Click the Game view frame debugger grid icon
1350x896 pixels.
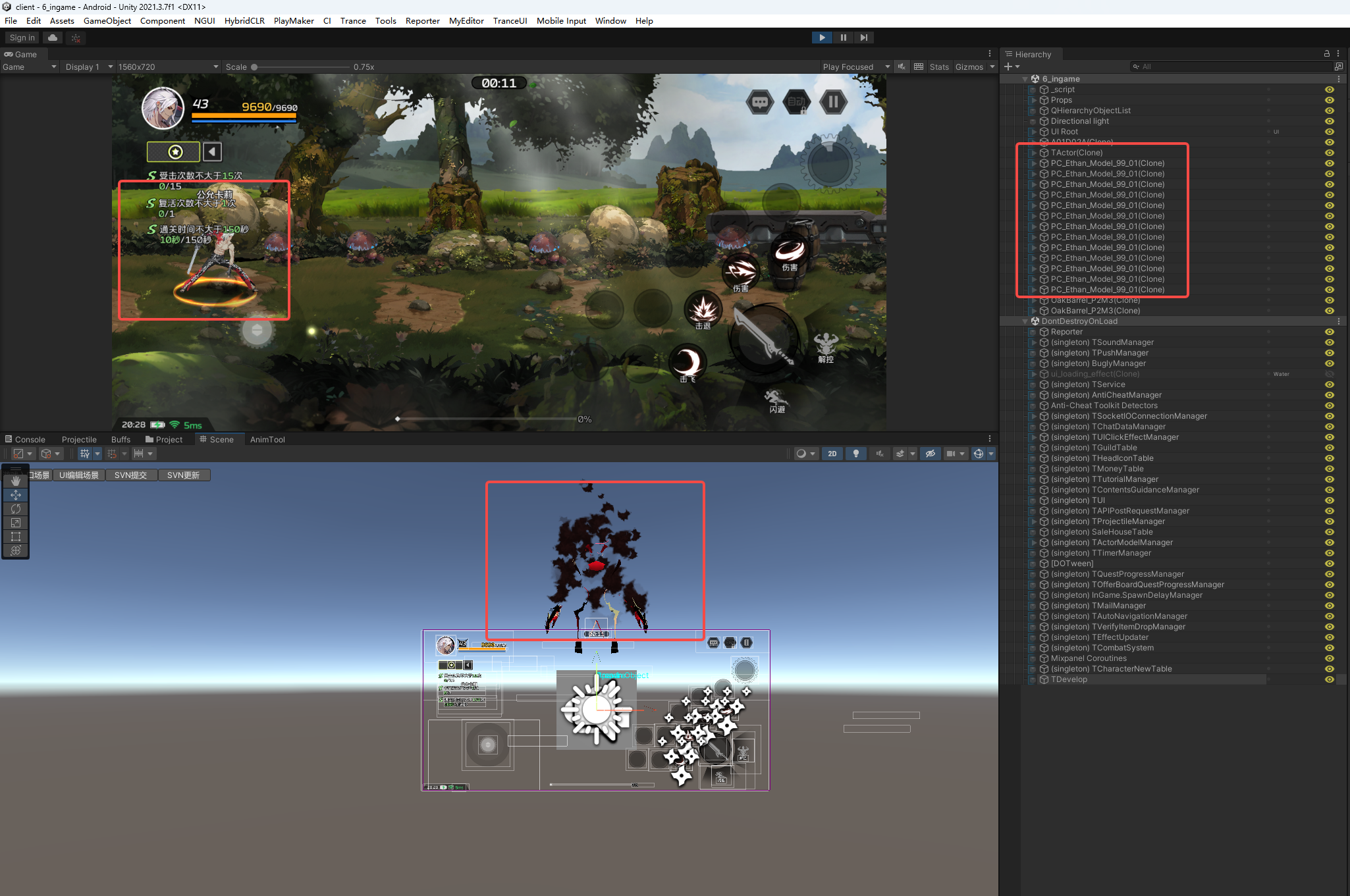point(919,66)
